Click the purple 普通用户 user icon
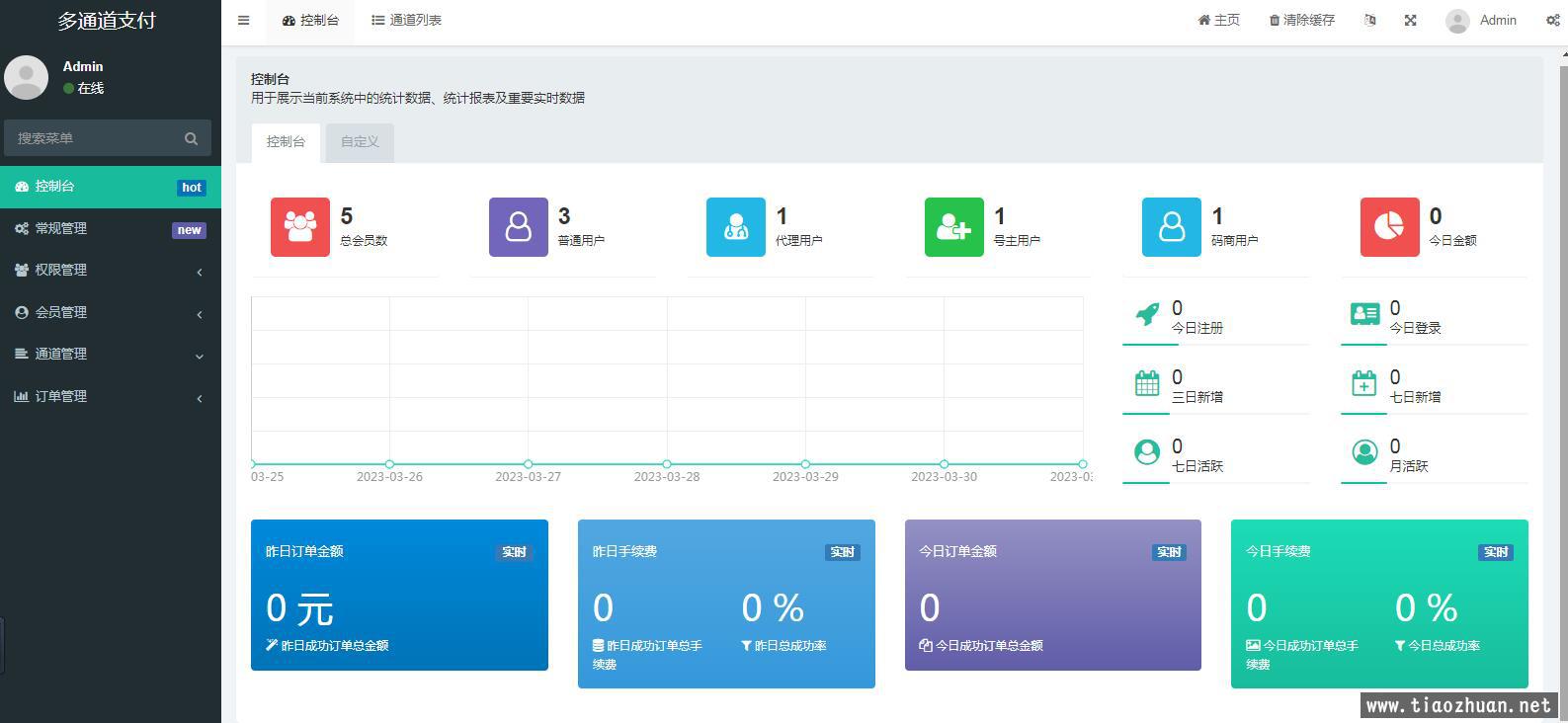1568x723 pixels. [x=519, y=227]
